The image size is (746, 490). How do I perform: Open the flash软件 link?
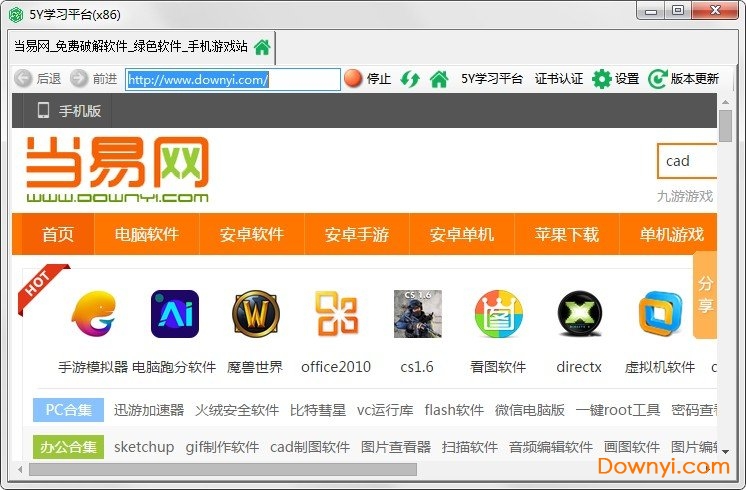coord(454,410)
